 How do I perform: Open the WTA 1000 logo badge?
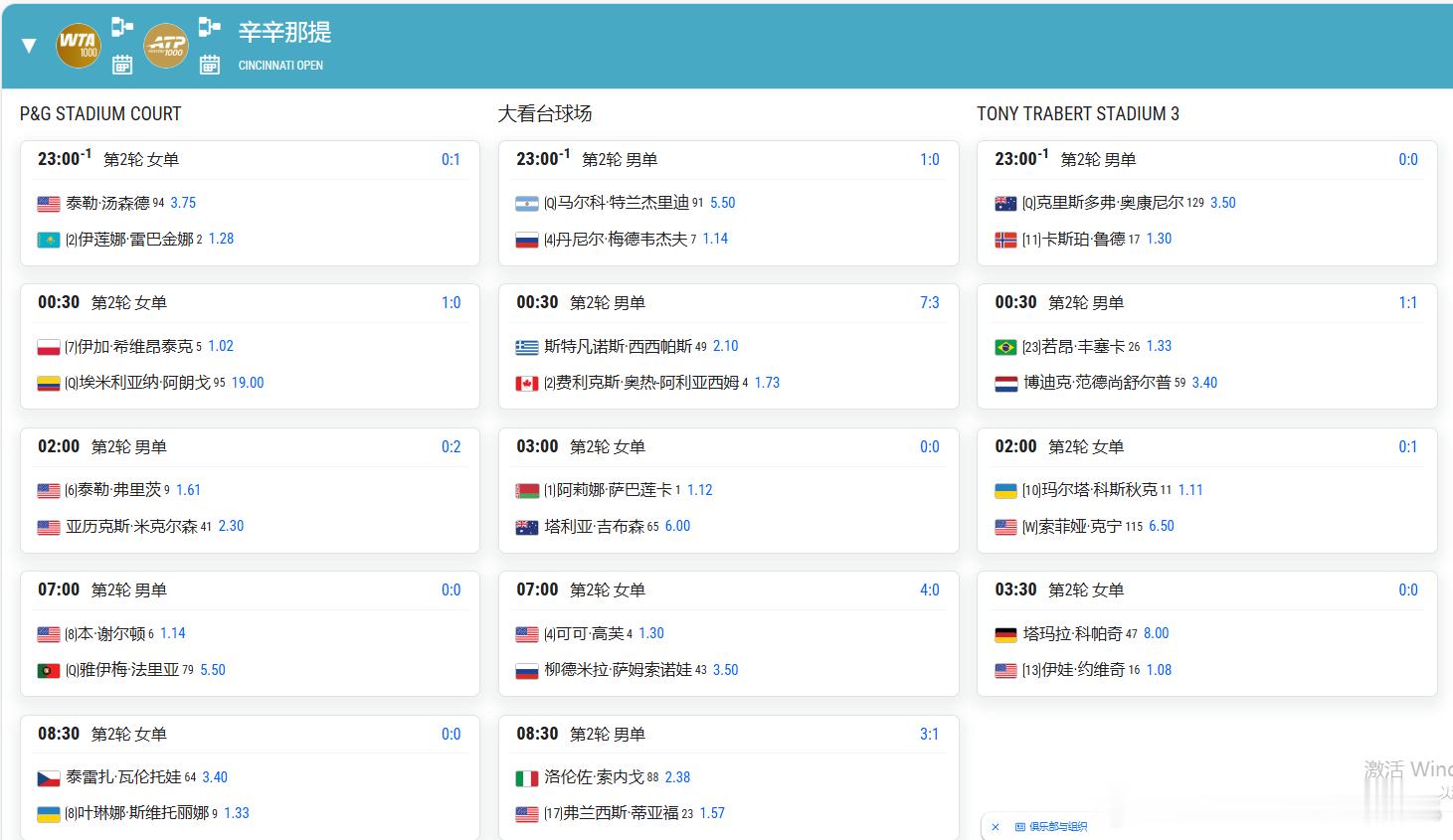tap(78, 45)
